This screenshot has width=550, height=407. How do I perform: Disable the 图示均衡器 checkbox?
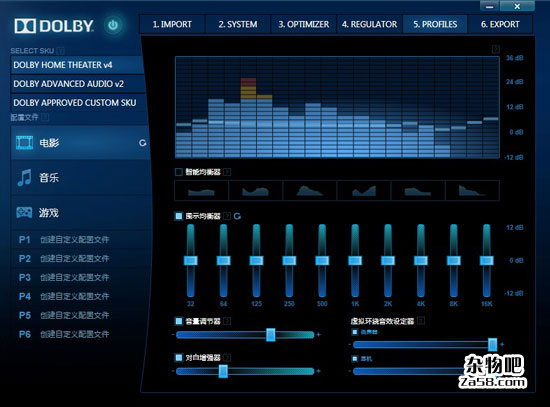click(x=179, y=216)
